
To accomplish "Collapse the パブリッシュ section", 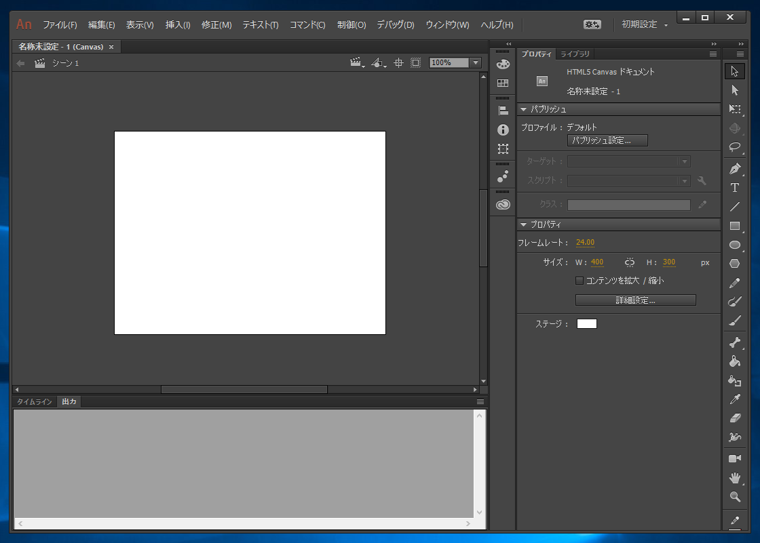I will (523, 110).
